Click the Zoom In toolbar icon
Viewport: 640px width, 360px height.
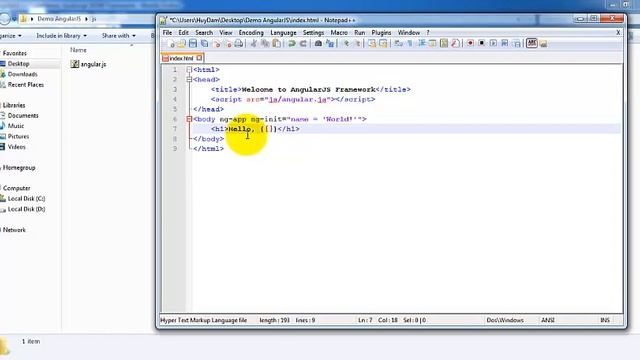(346, 43)
